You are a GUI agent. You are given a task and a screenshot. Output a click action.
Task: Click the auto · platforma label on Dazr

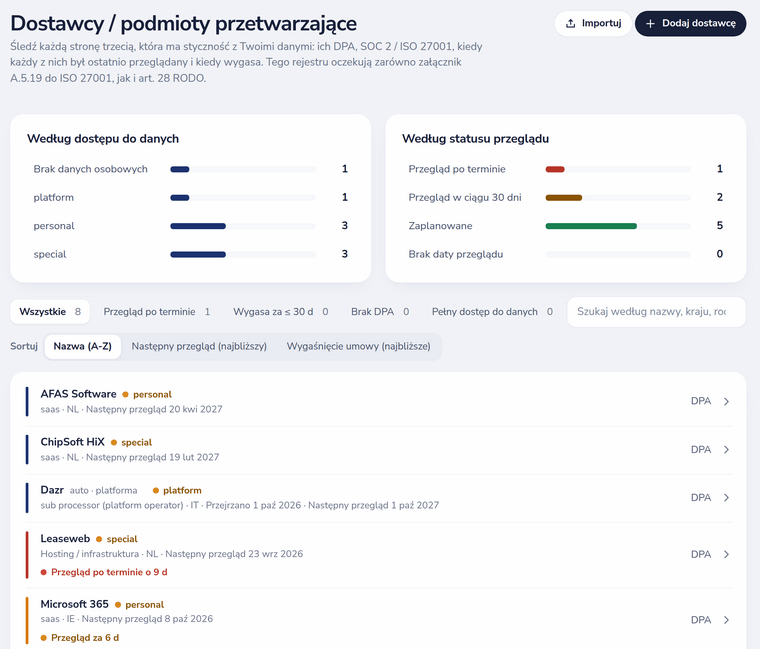pos(103,491)
